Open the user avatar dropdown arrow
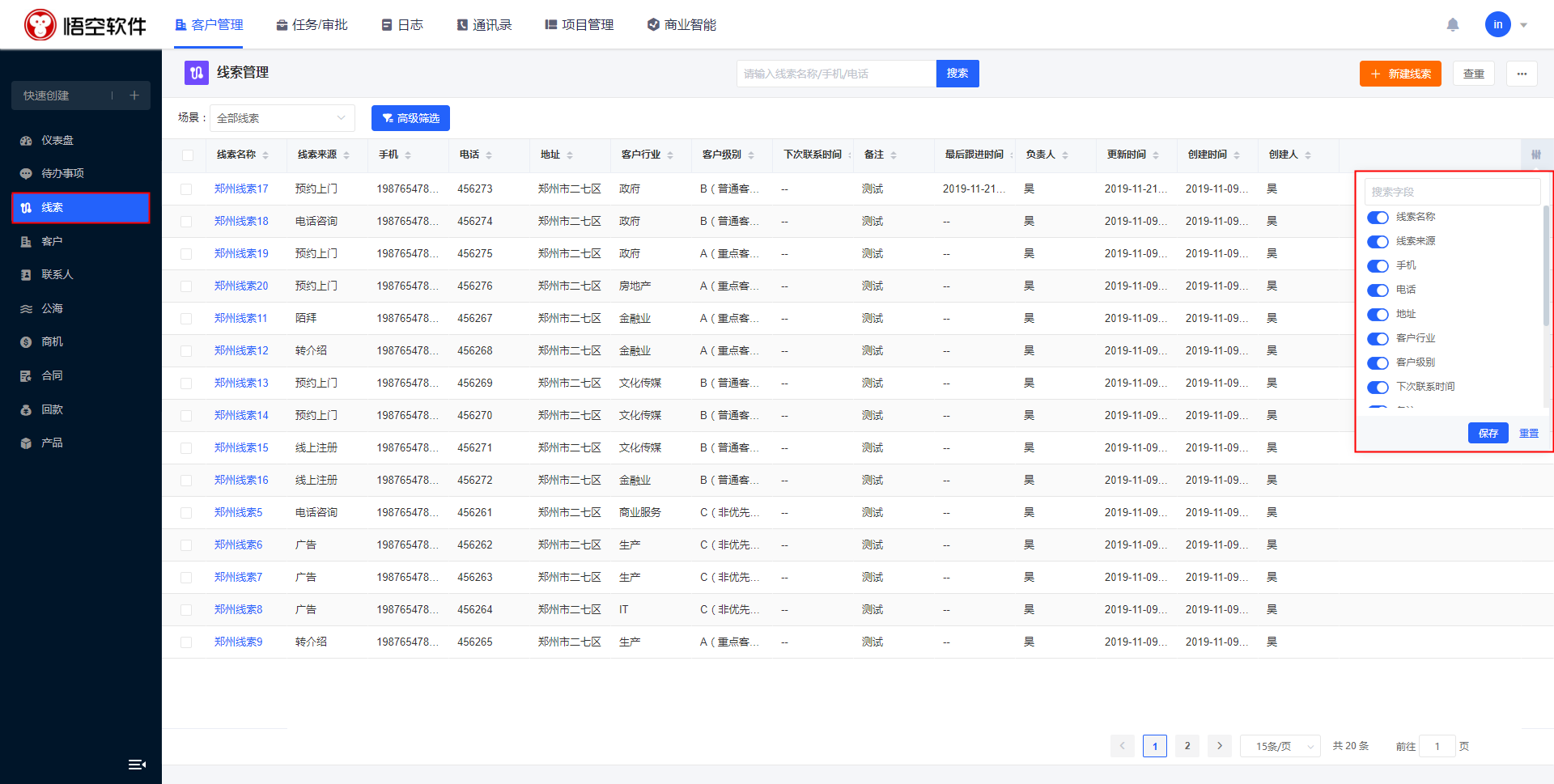The height and width of the screenshot is (784, 1554). click(1524, 25)
